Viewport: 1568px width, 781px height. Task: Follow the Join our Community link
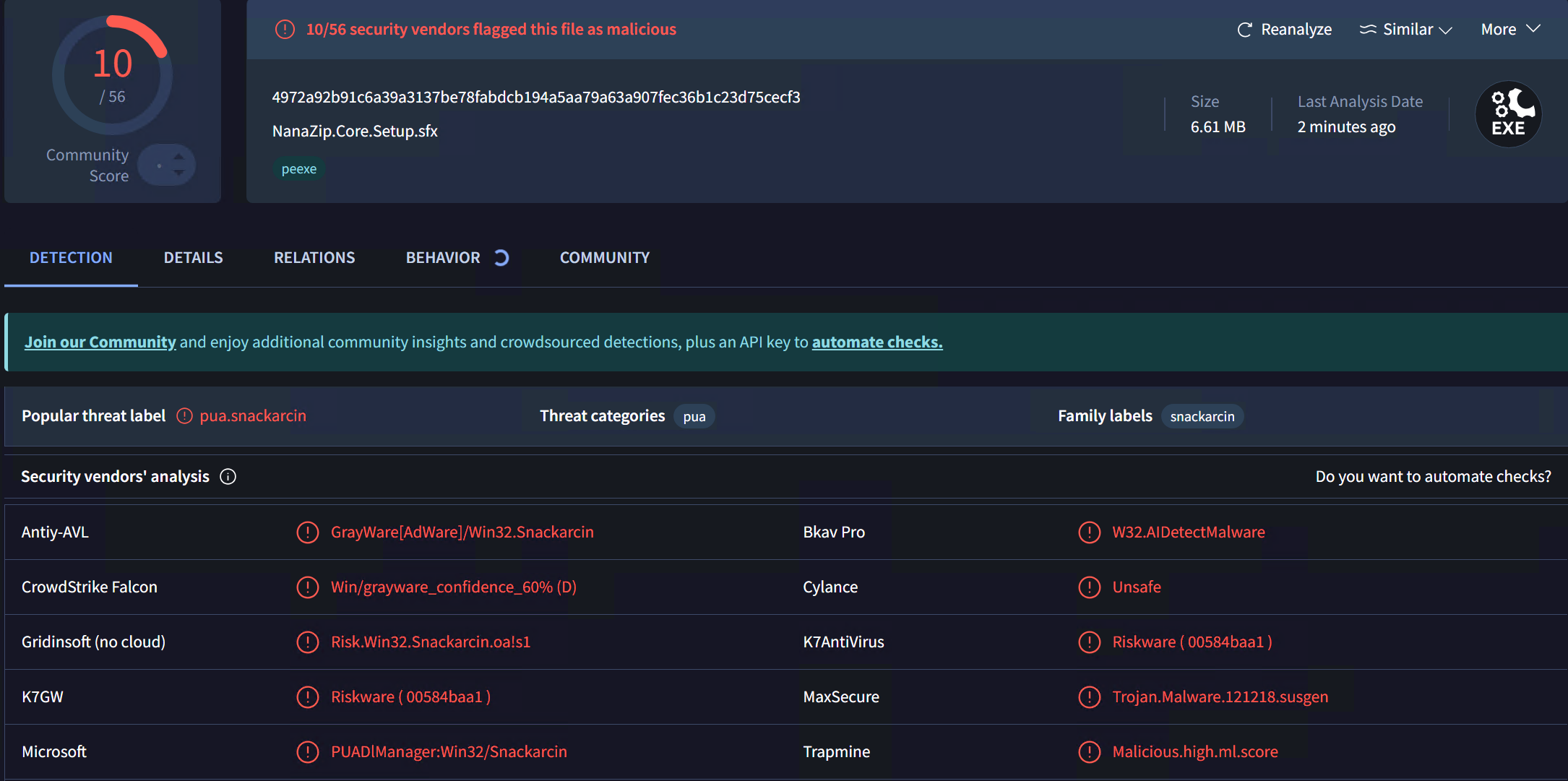[100, 342]
